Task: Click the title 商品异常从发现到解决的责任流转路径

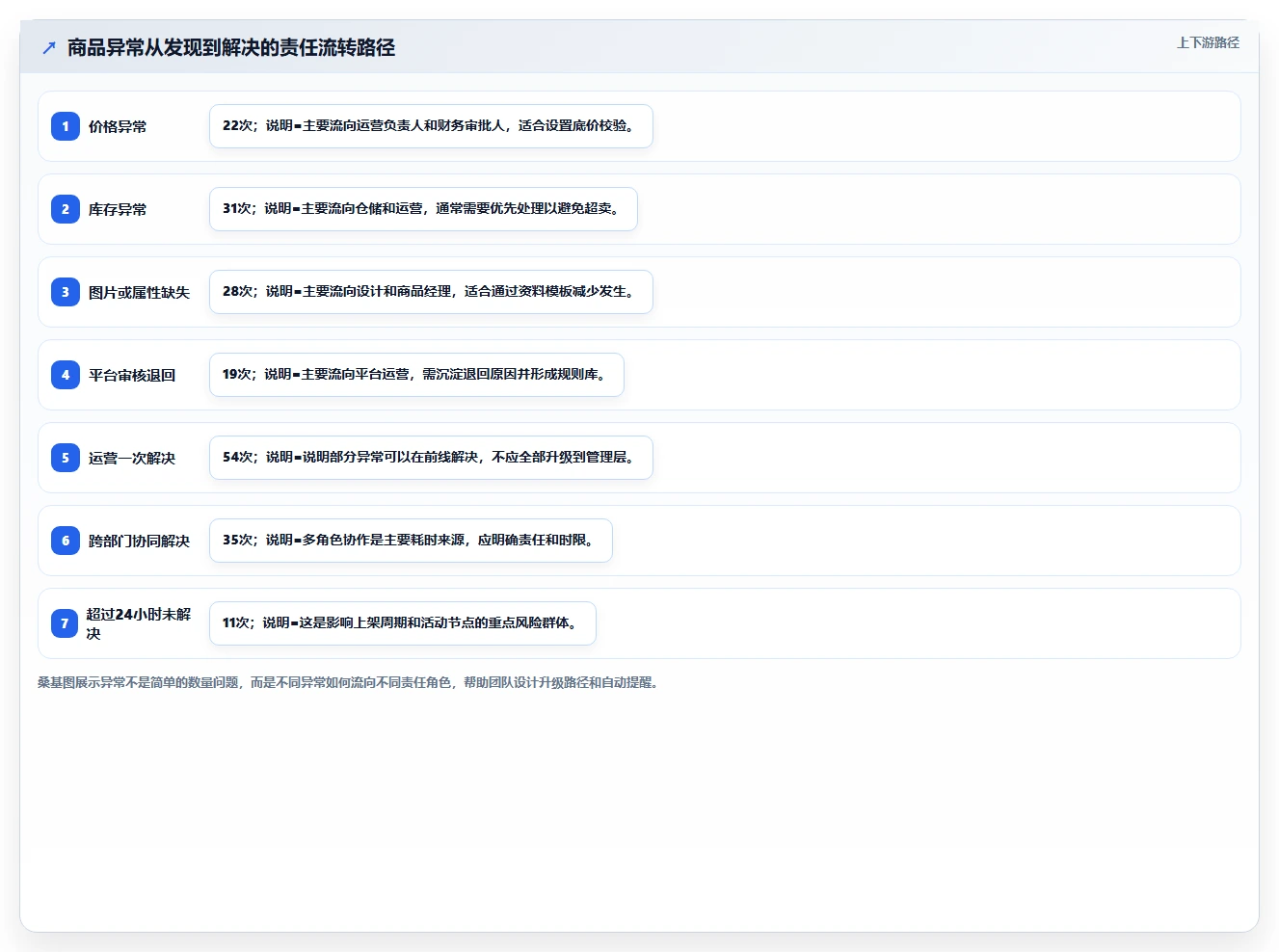Action: (231, 47)
